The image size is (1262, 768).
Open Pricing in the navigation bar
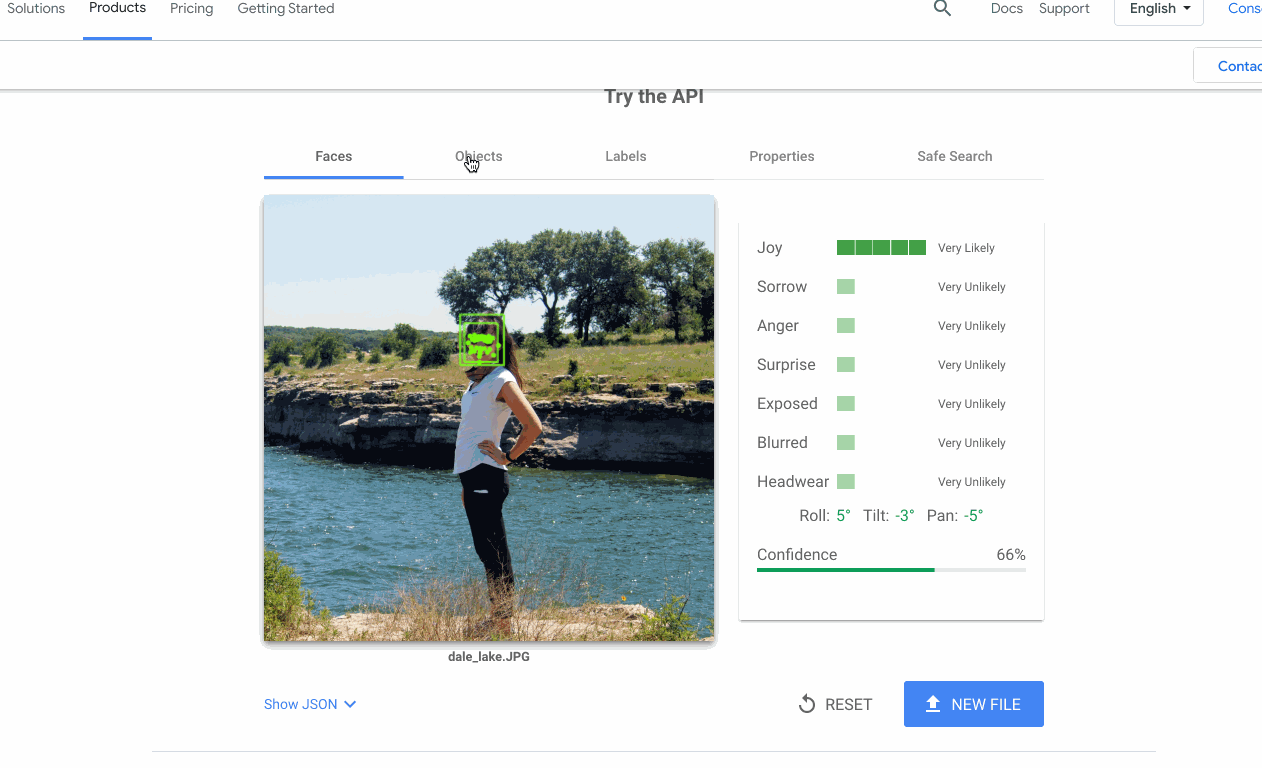191,8
